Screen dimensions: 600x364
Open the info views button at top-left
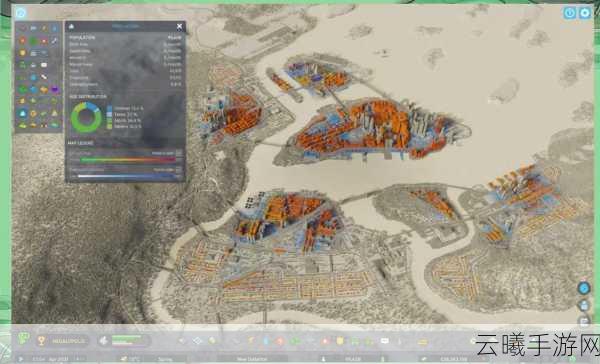[21, 13]
